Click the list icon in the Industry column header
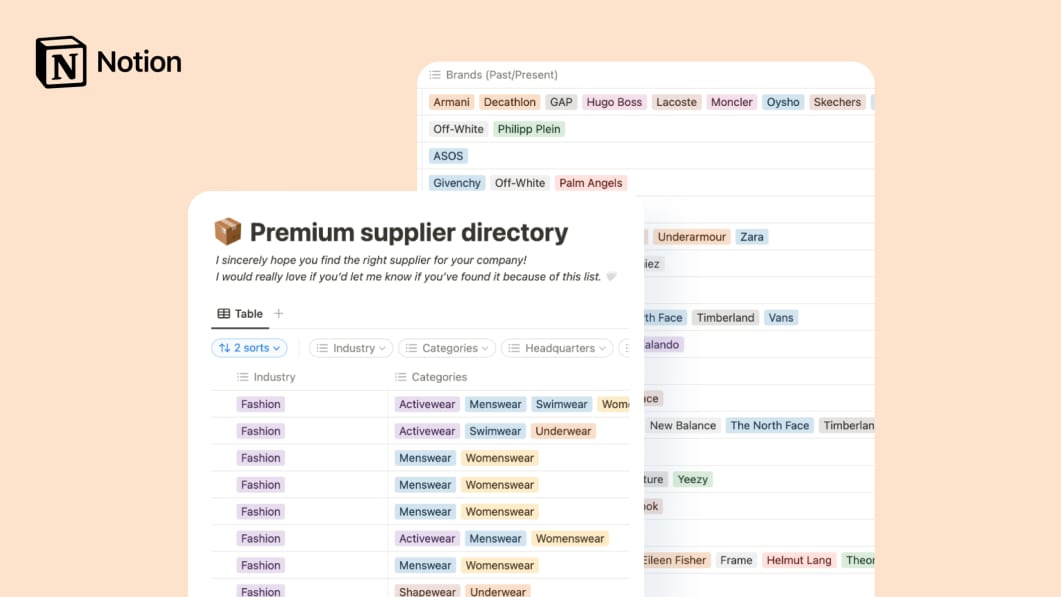1061x597 pixels. click(243, 377)
